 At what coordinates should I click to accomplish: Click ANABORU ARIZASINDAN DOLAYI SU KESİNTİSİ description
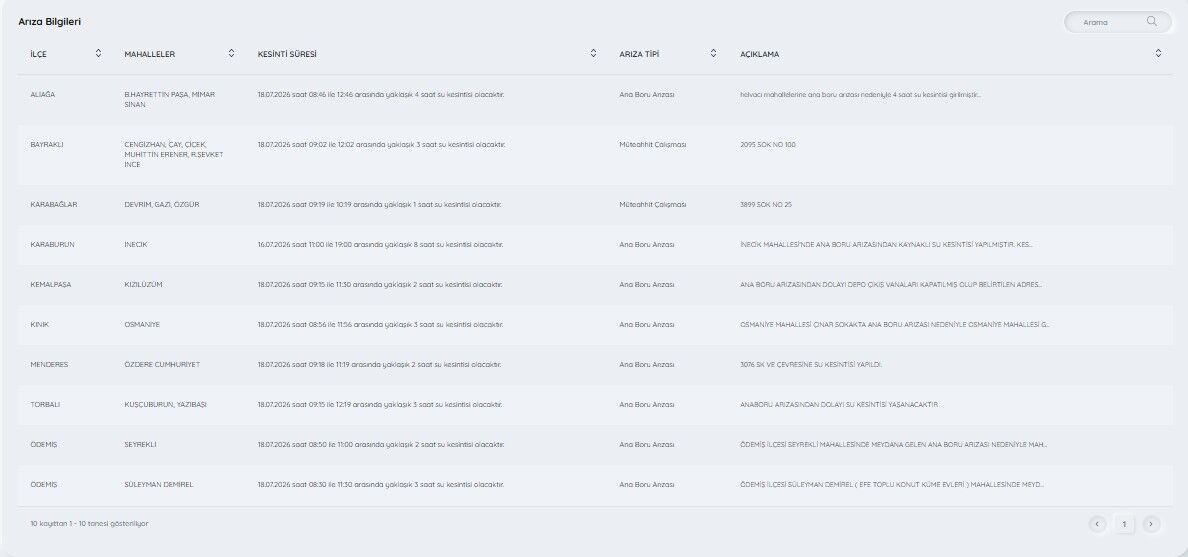pos(839,405)
